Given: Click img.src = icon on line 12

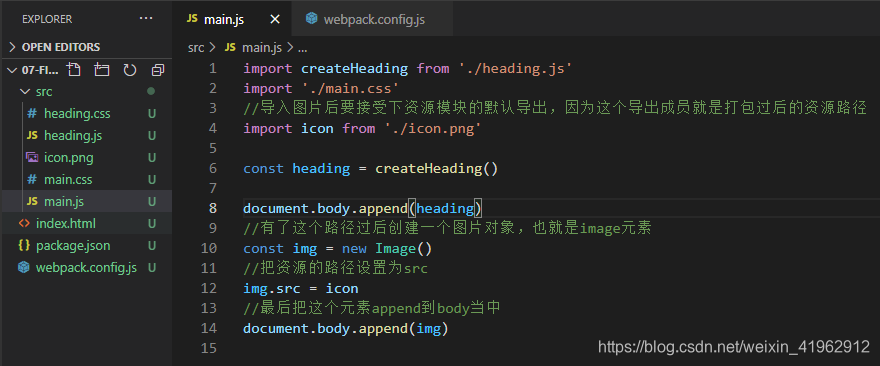Looking at the screenshot, I should coord(301,289).
